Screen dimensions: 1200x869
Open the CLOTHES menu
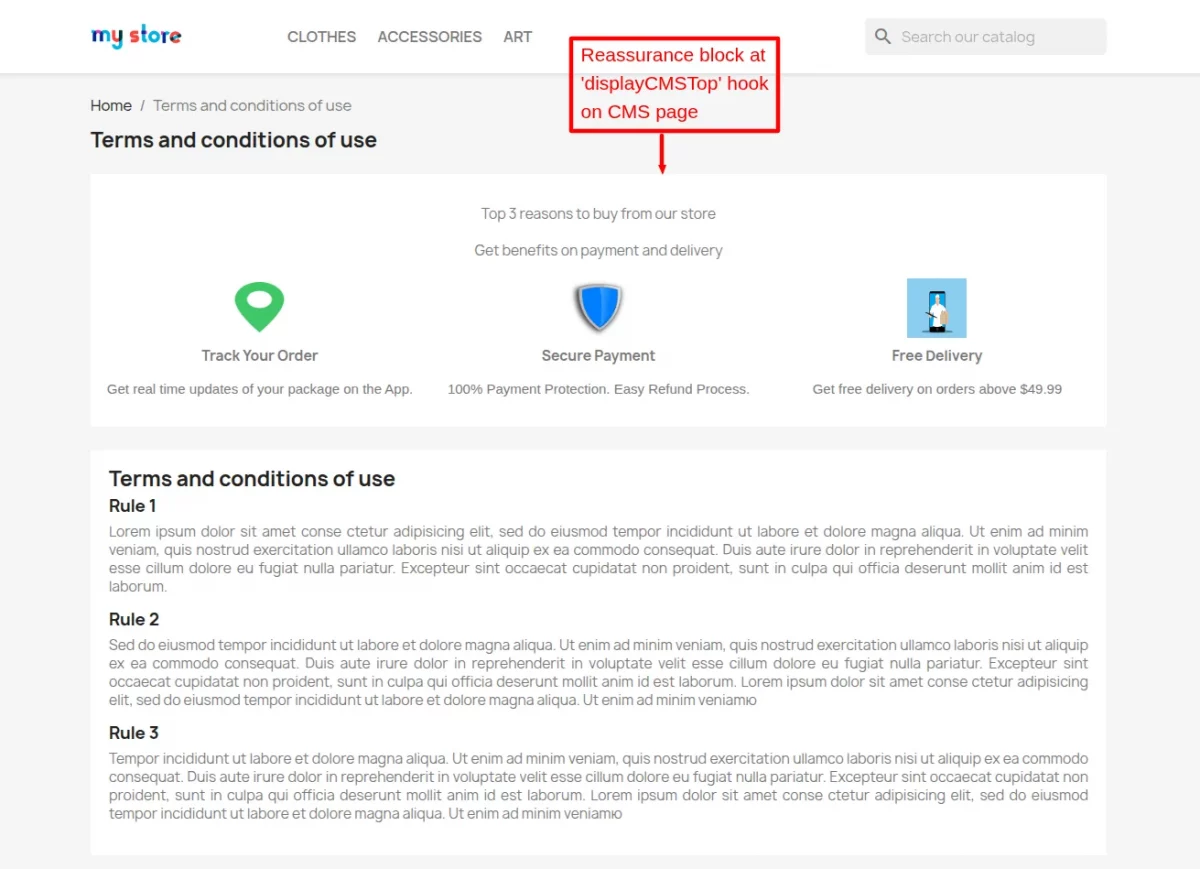[321, 37]
